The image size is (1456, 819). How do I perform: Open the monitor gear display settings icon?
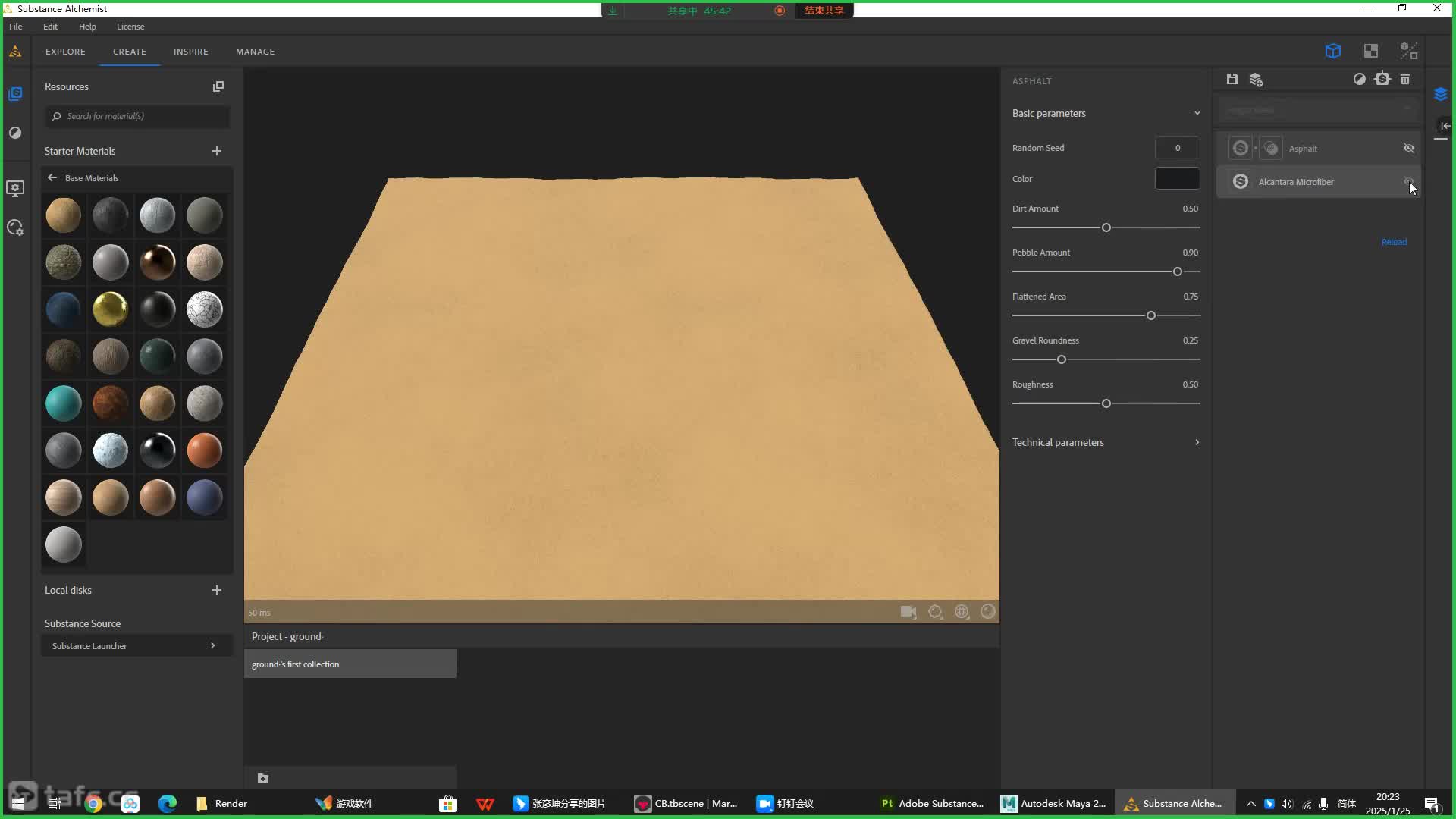(15, 188)
